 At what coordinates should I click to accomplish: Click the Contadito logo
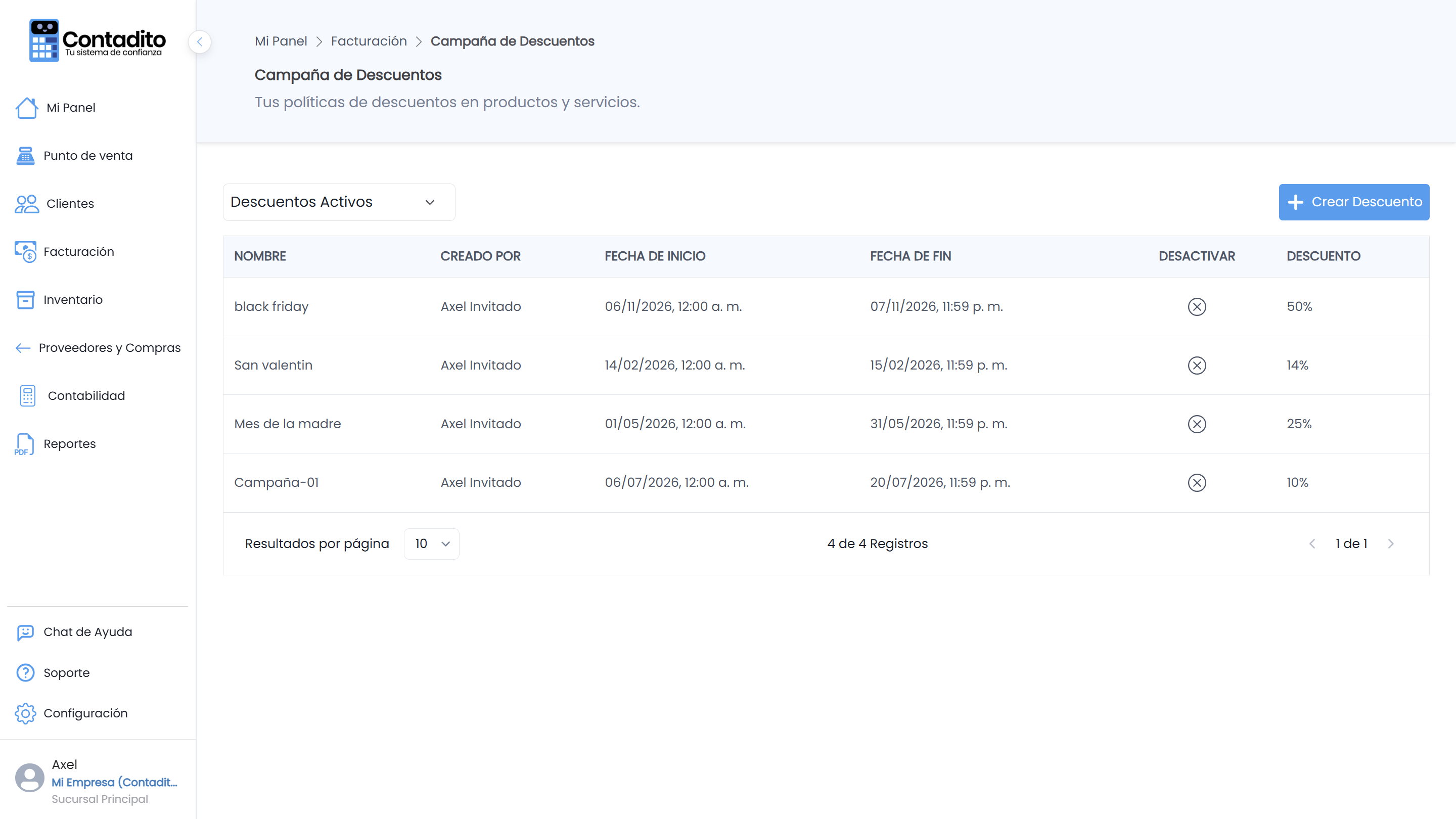click(97, 40)
